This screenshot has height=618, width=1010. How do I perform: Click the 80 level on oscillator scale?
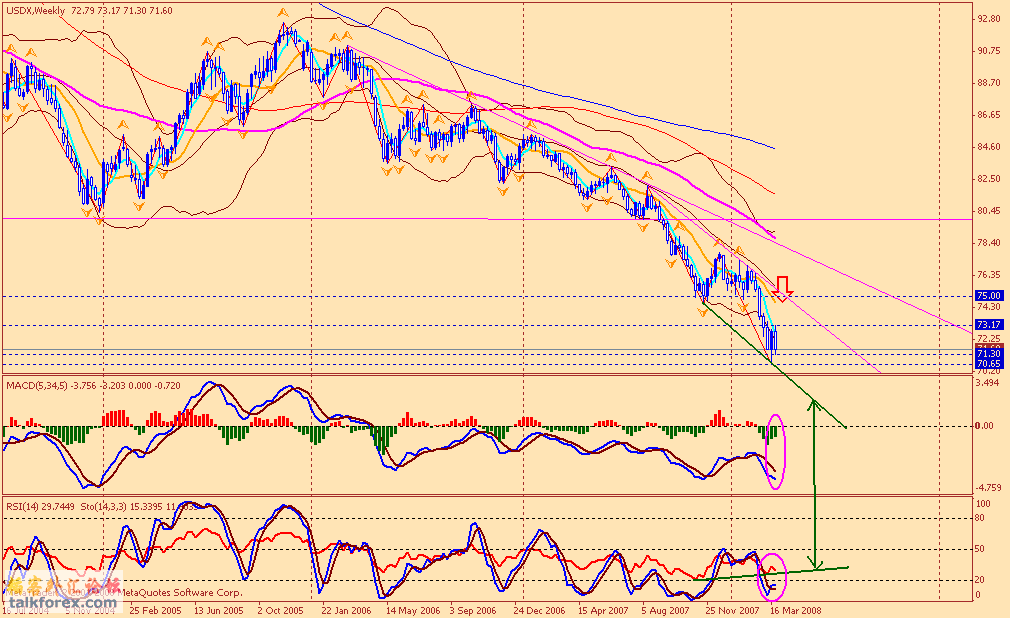(980, 517)
